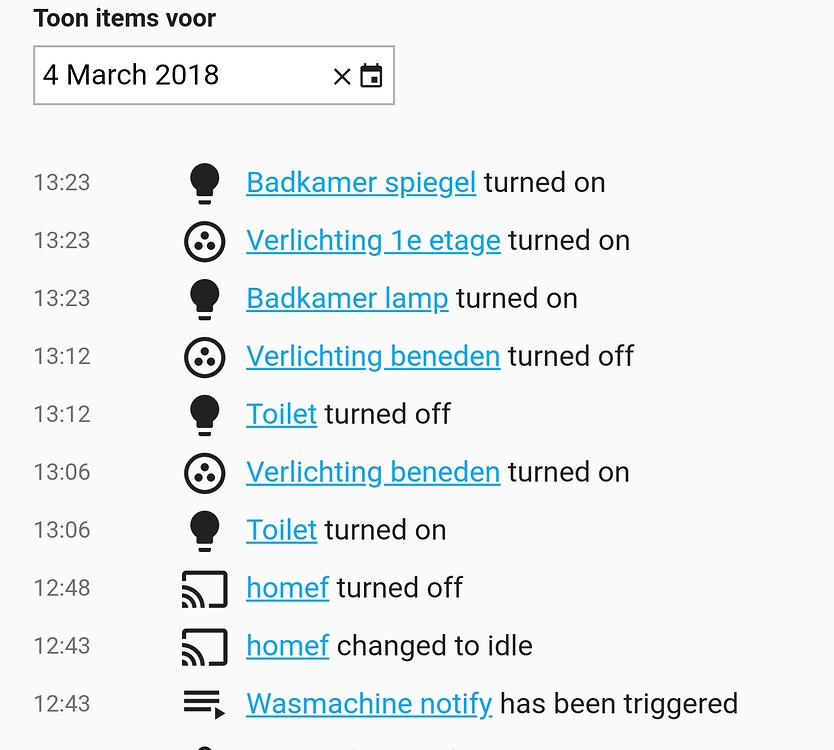The image size is (834, 750).
Task: Open the Wasmachine notify link
Action: tap(369, 704)
